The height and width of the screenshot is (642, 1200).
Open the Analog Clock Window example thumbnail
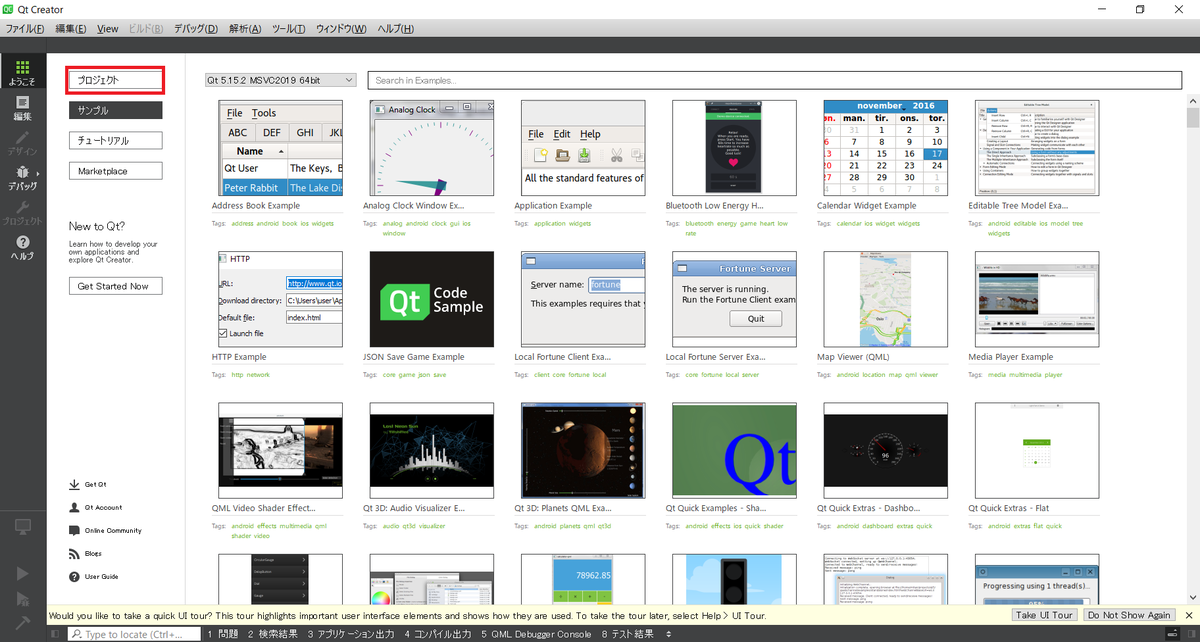431,147
